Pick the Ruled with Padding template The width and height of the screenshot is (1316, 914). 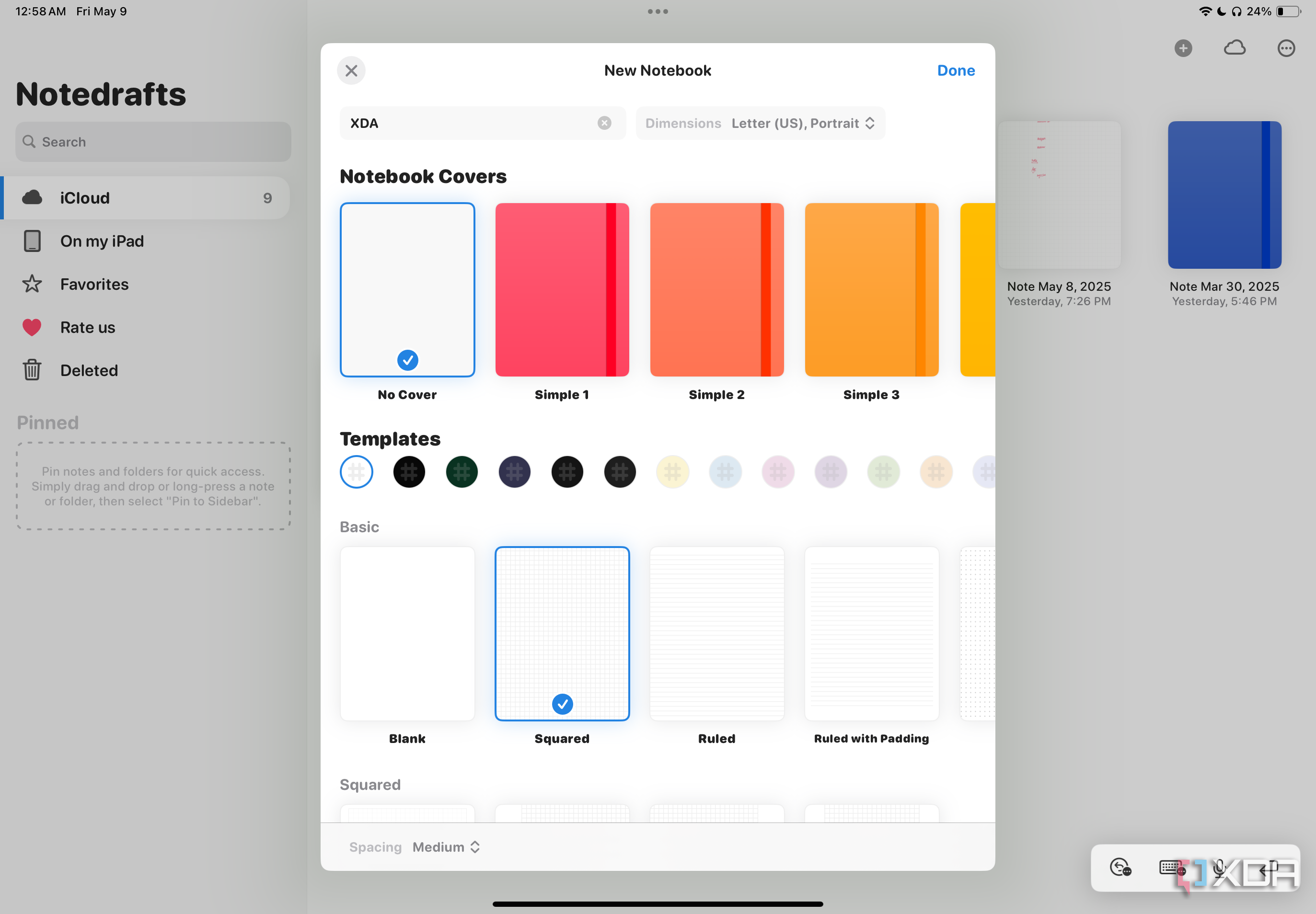click(x=871, y=633)
